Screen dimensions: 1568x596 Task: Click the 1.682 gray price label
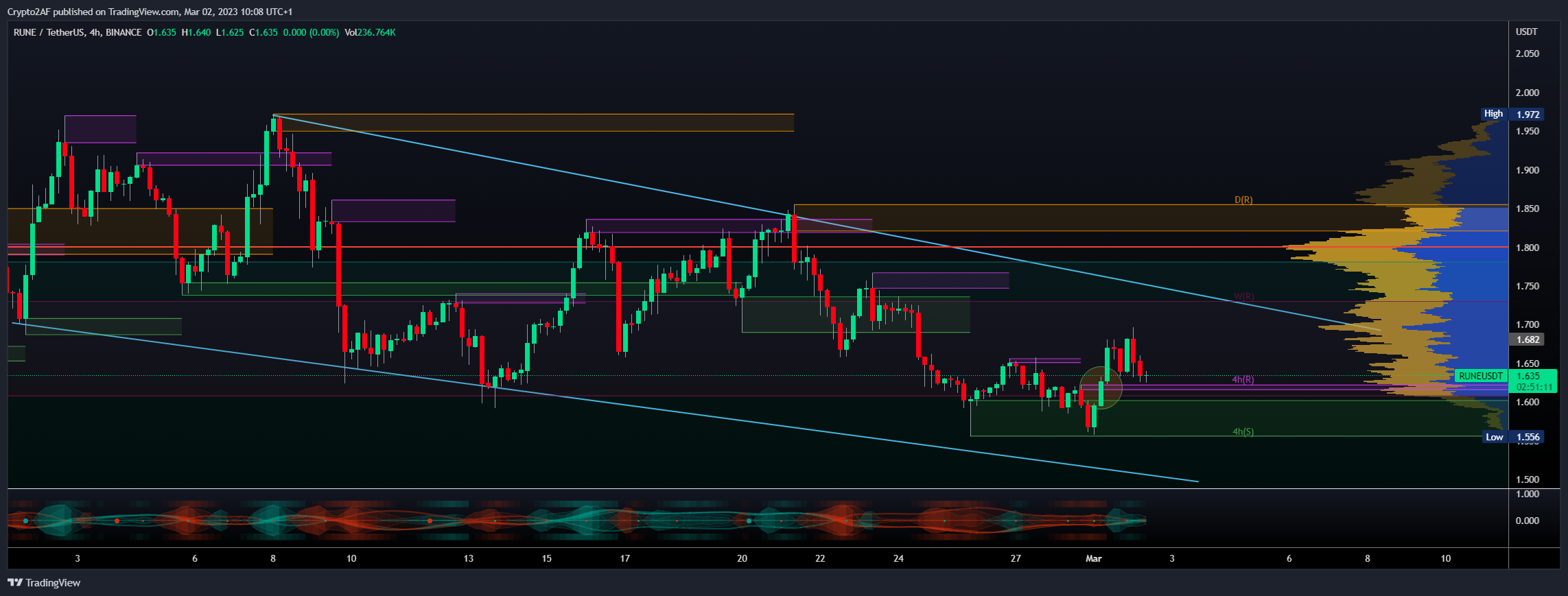pos(1527,339)
